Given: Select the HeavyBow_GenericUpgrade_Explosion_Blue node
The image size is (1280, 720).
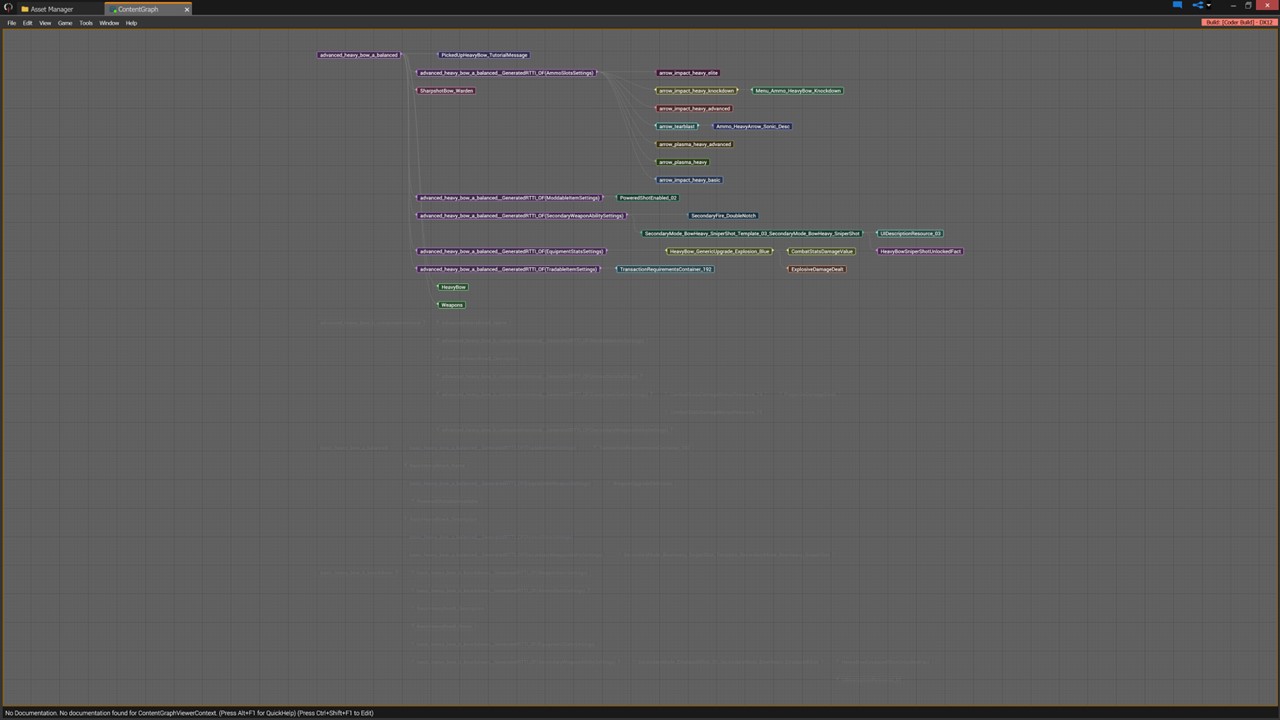Looking at the screenshot, I should coord(719,252).
